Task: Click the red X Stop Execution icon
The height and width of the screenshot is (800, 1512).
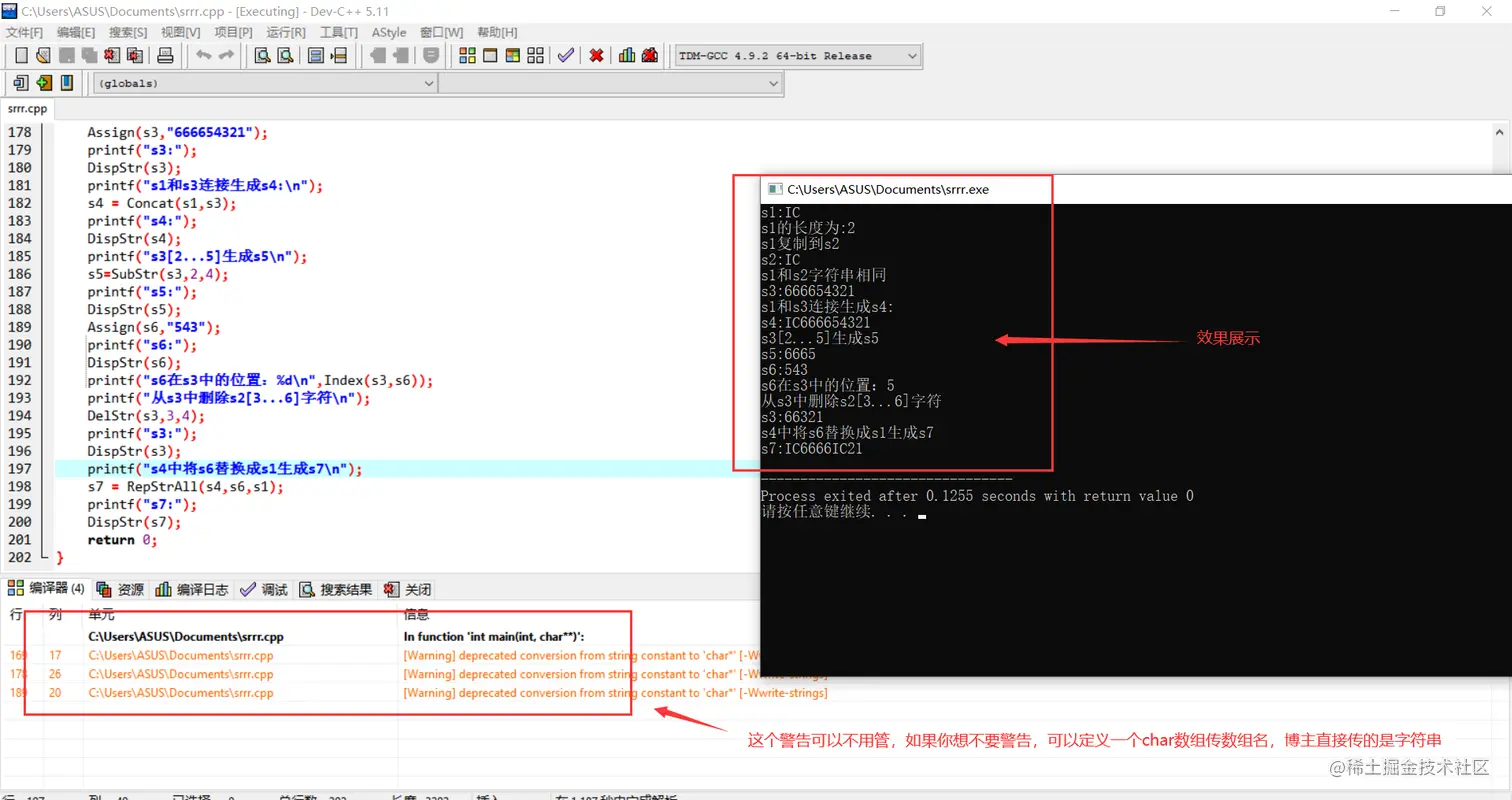Action: [596, 56]
